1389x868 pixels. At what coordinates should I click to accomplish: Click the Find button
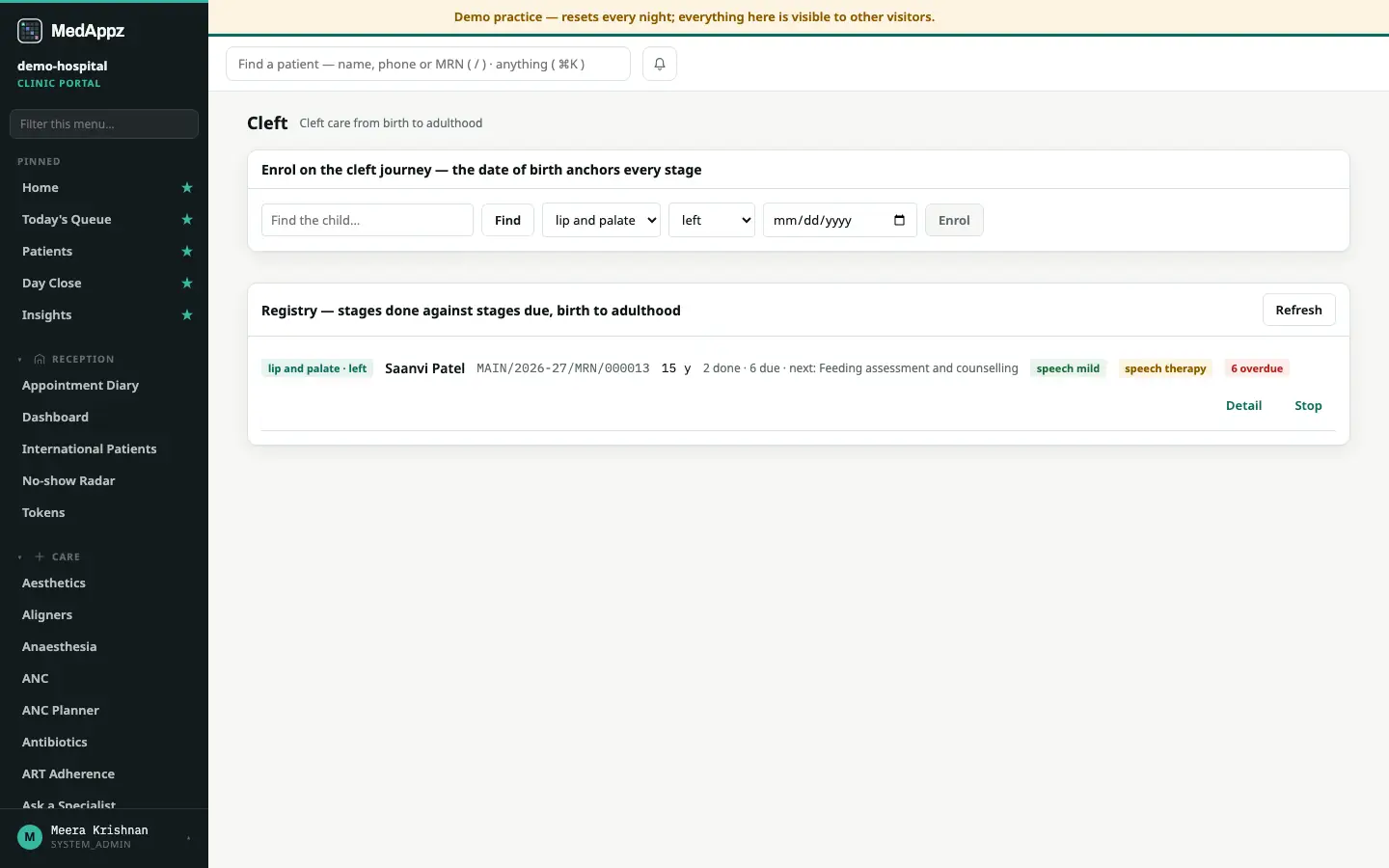point(507,220)
